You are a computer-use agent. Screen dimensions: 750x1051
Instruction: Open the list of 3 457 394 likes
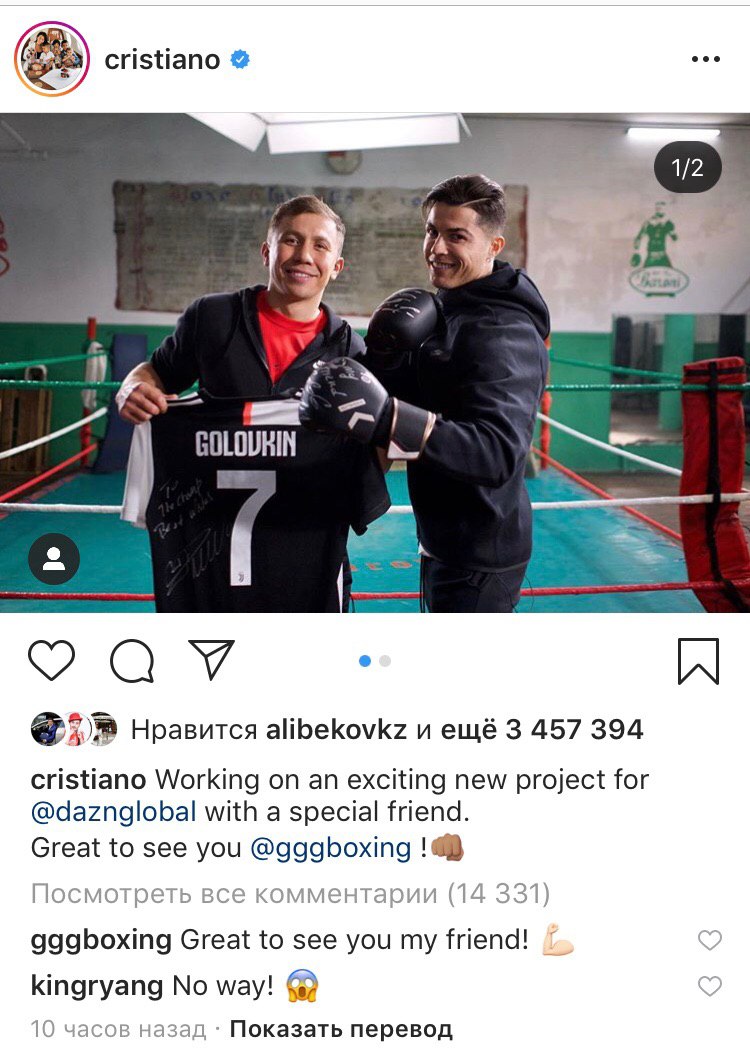tap(542, 729)
